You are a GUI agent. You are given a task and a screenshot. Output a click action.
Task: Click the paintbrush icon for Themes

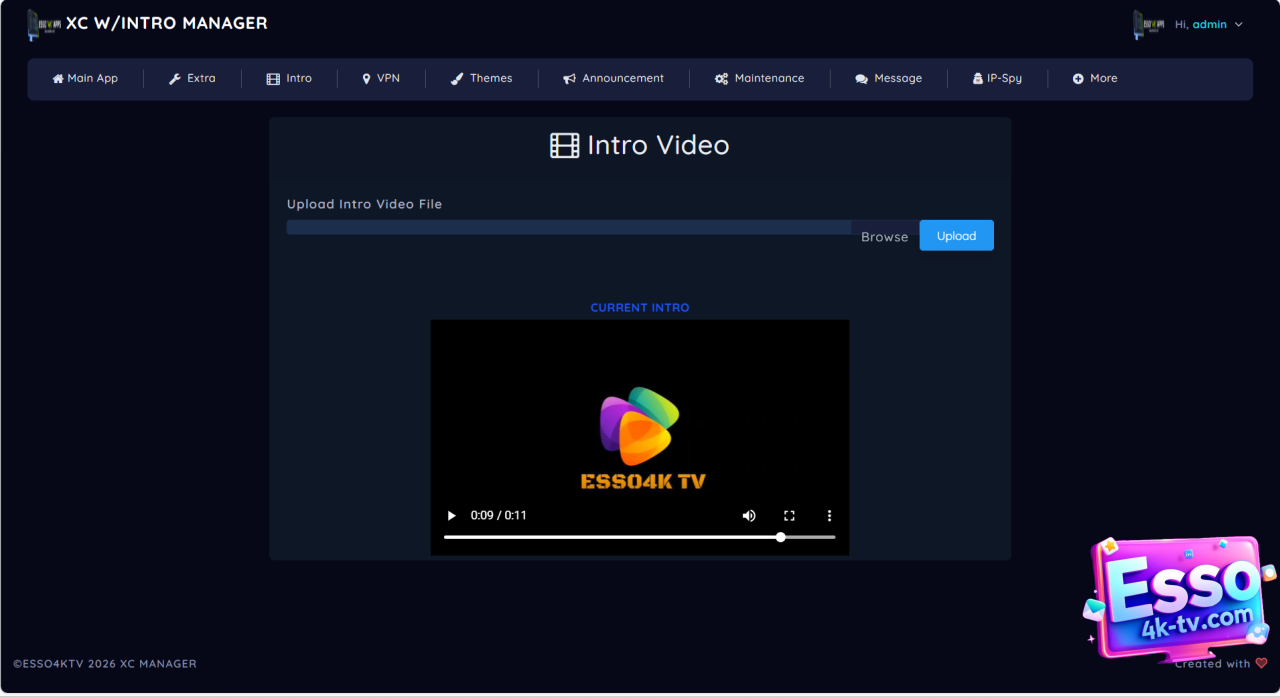(x=457, y=79)
